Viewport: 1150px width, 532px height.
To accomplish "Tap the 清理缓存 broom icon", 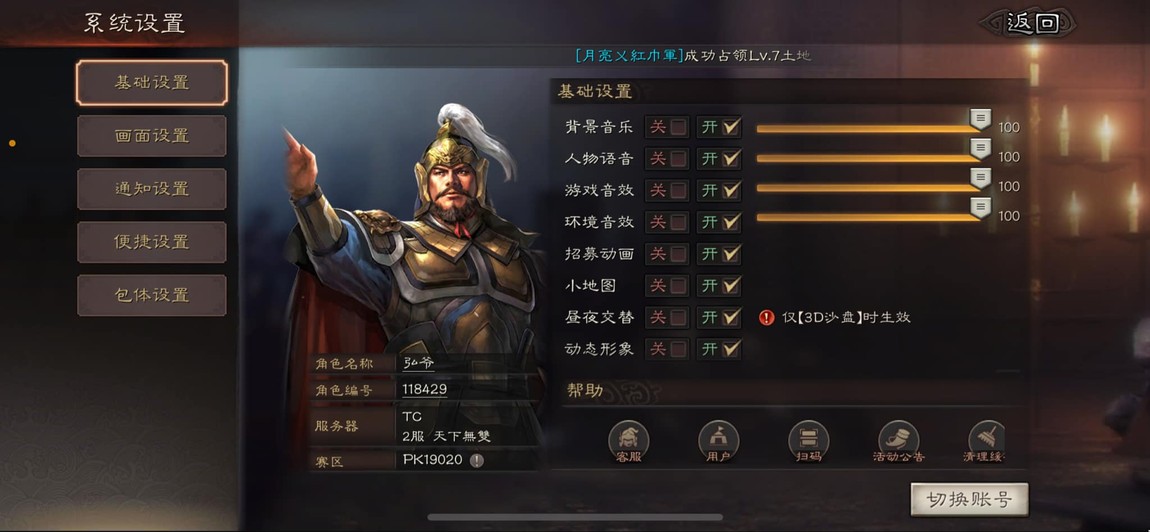I will [x=986, y=442].
